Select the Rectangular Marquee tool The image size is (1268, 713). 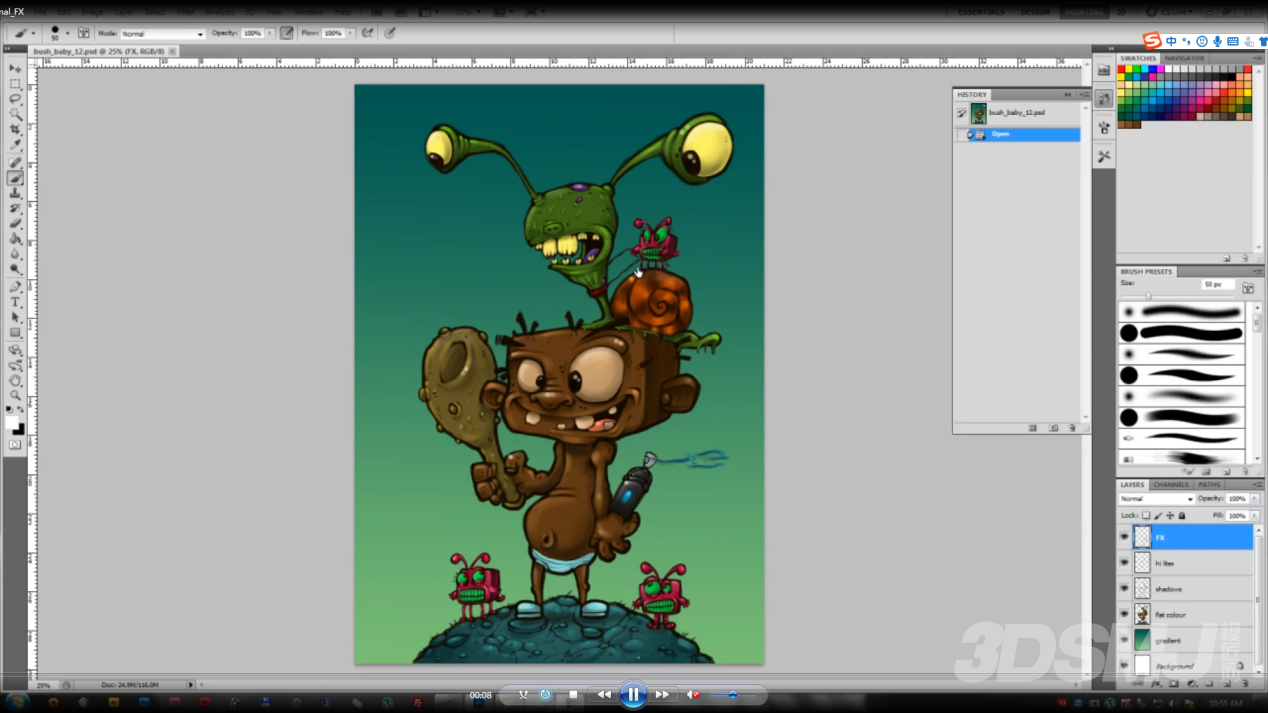tap(15, 84)
